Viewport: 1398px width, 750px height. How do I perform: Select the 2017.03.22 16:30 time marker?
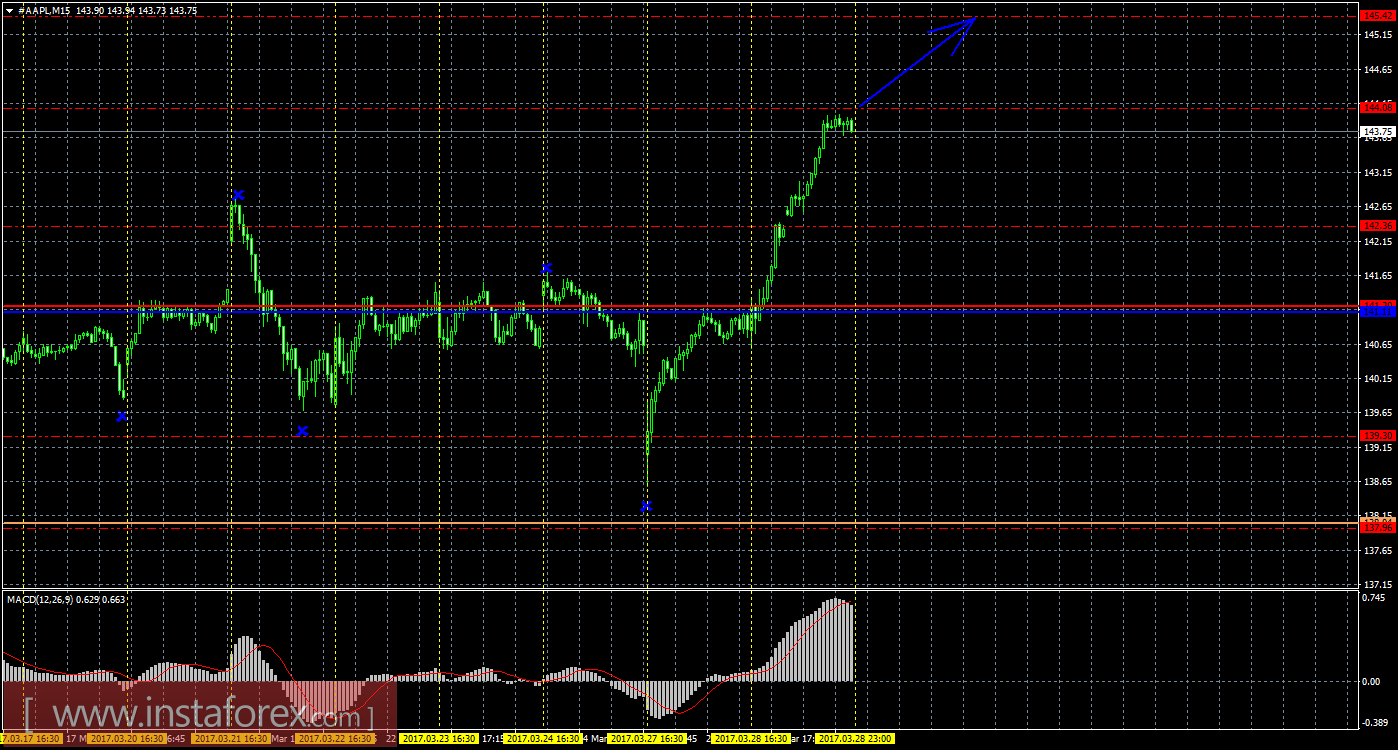click(x=335, y=738)
